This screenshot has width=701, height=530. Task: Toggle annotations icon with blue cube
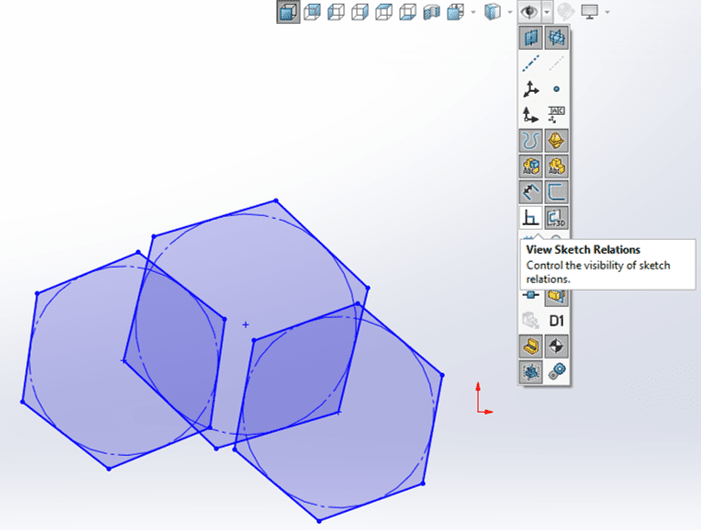[531, 166]
